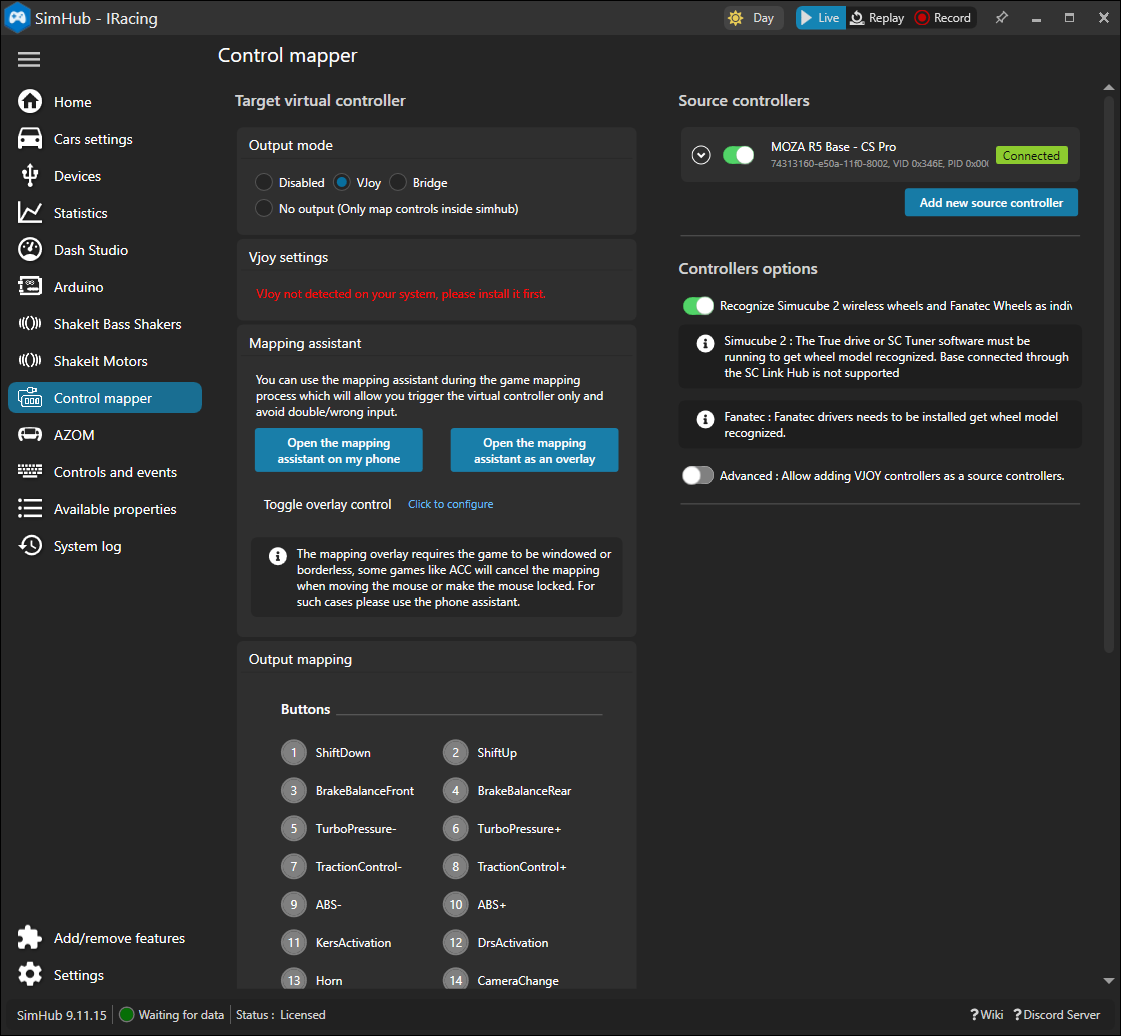Click the System log history icon
Image resolution: width=1121 pixels, height=1036 pixels.
[30, 546]
